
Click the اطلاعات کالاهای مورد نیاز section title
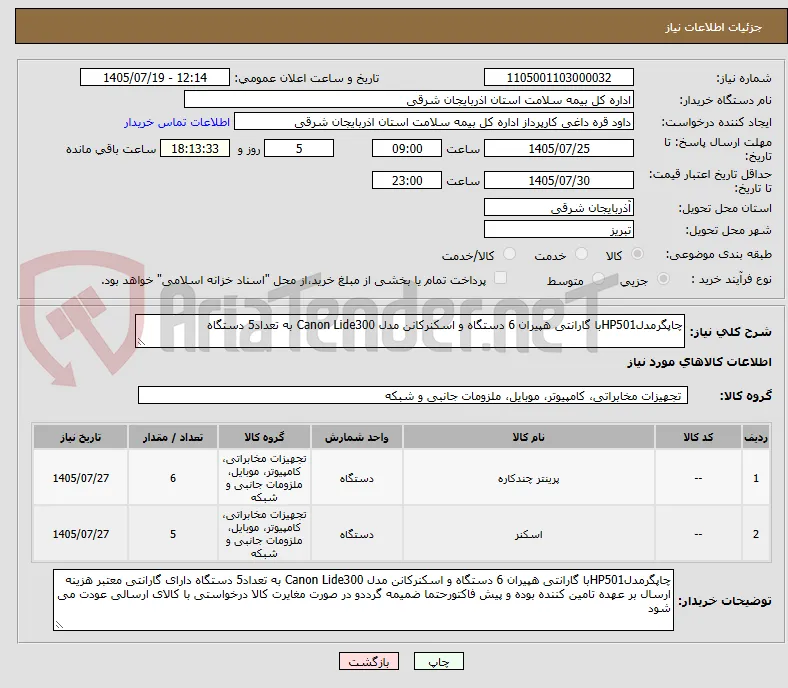pyautogui.click(x=699, y=362)
